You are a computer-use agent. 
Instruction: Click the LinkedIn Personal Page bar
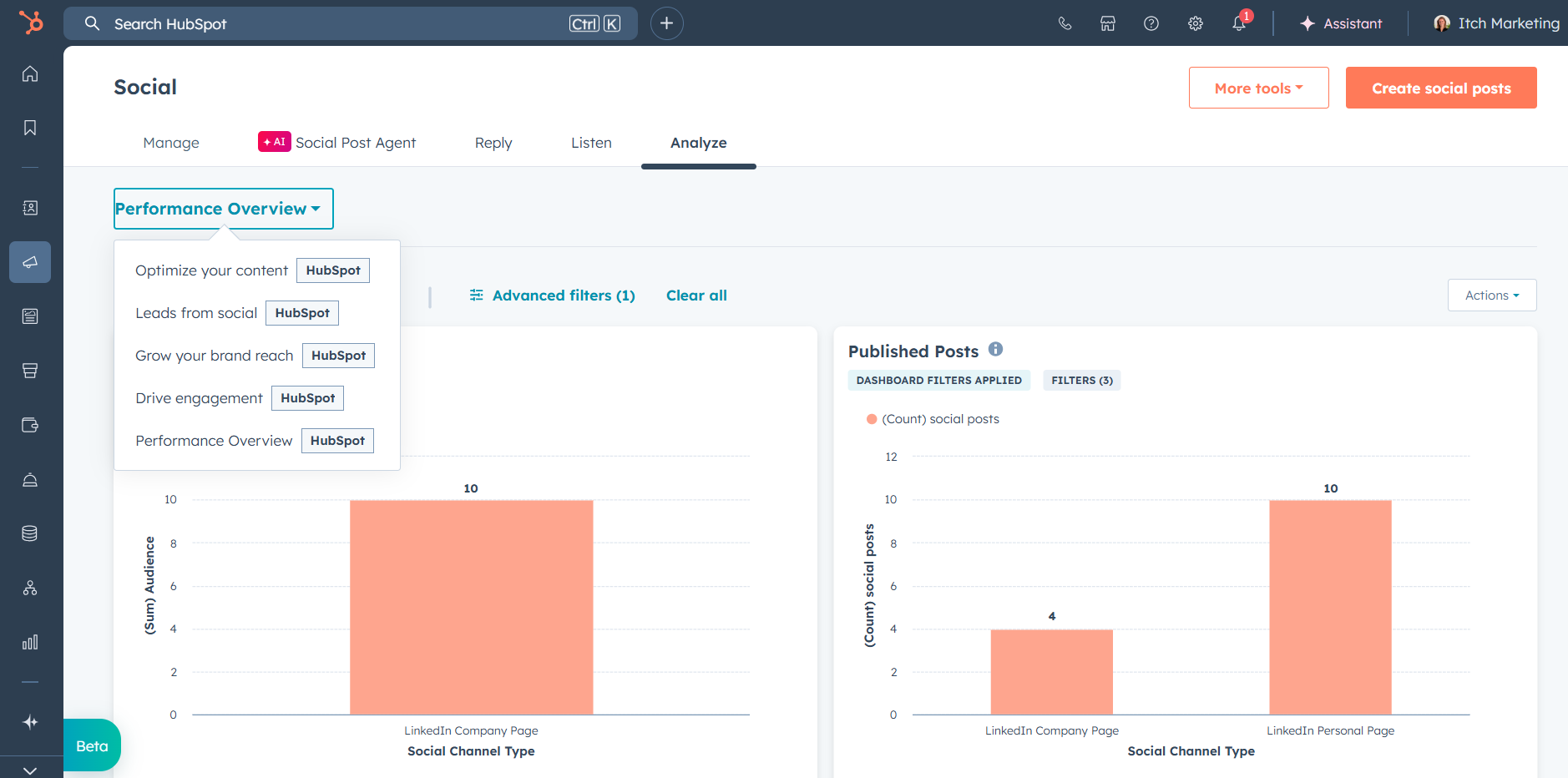(x=1330, y=607)
